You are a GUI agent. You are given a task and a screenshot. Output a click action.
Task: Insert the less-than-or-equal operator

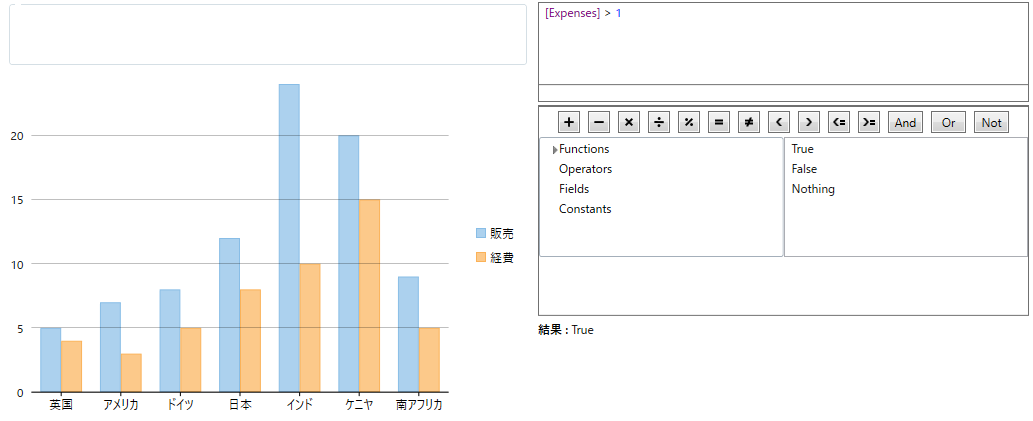pos(839,123)
